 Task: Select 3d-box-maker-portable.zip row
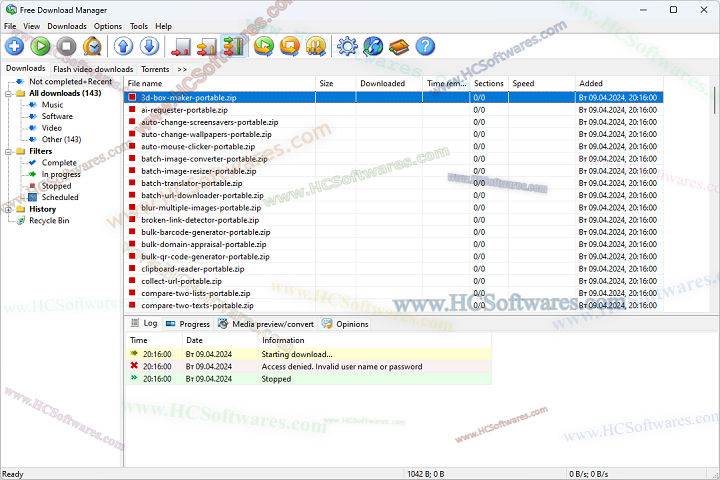394,97
